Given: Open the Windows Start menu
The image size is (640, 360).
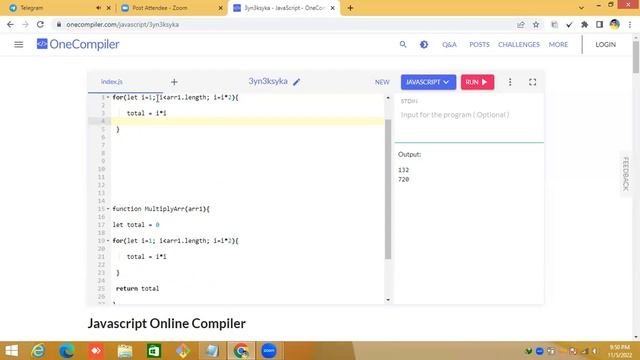Looking at the screenshot, I should [11, 351].
